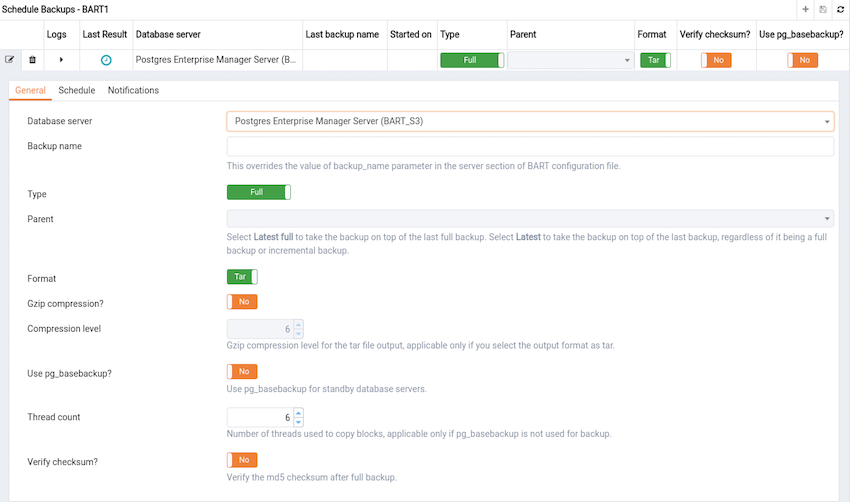Toggle the Format Tar switch in form
The width and height of the screenshot is (850, 502).
coord(242,277)
